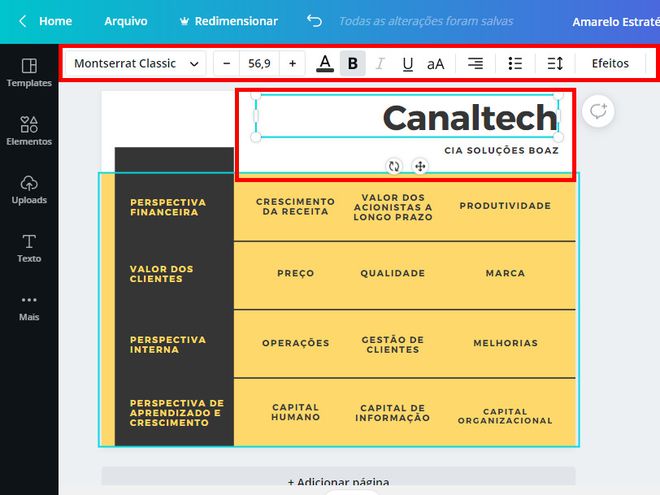Click the font size field 56,9
The image size is (660, 495).
(x=259, y=64)
